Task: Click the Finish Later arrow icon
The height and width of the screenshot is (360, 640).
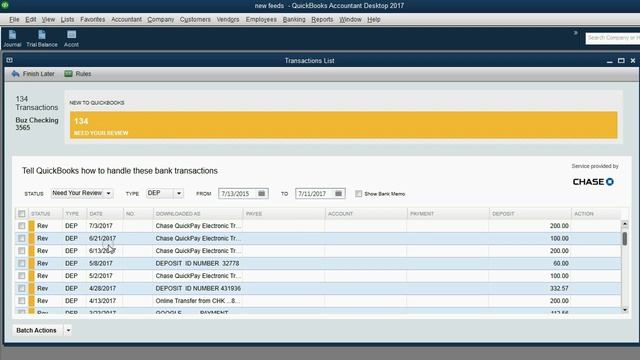Action: tap(16, 74)
